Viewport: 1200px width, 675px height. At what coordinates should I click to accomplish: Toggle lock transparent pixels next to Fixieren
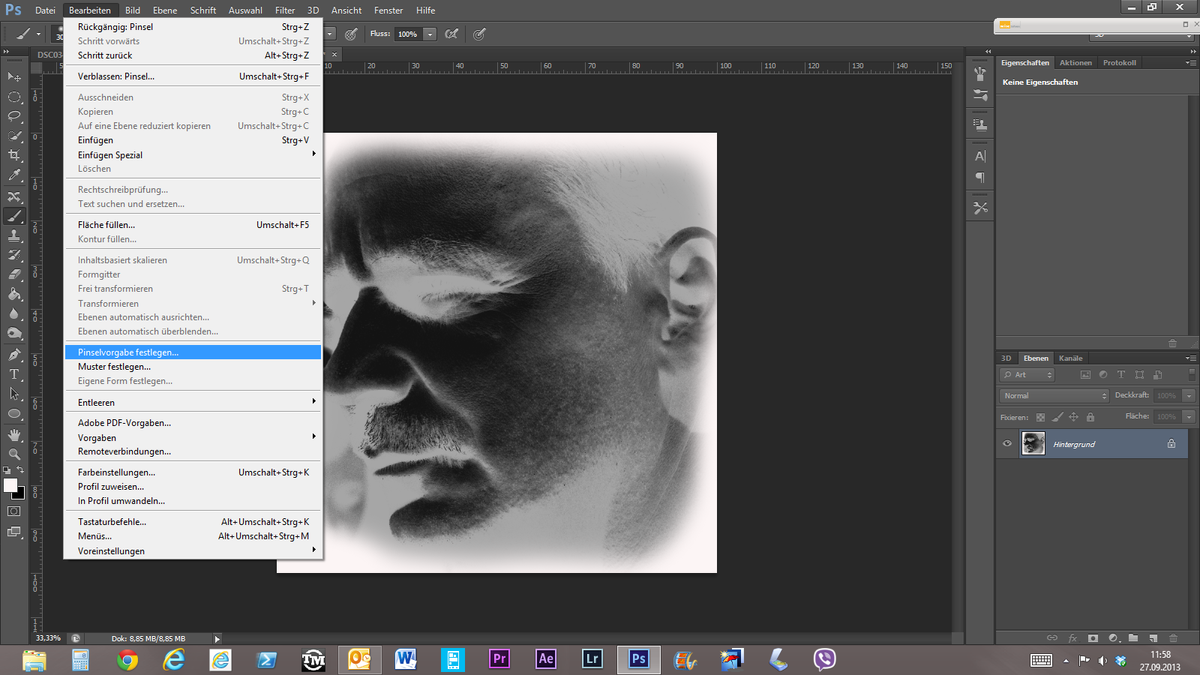1040,416
